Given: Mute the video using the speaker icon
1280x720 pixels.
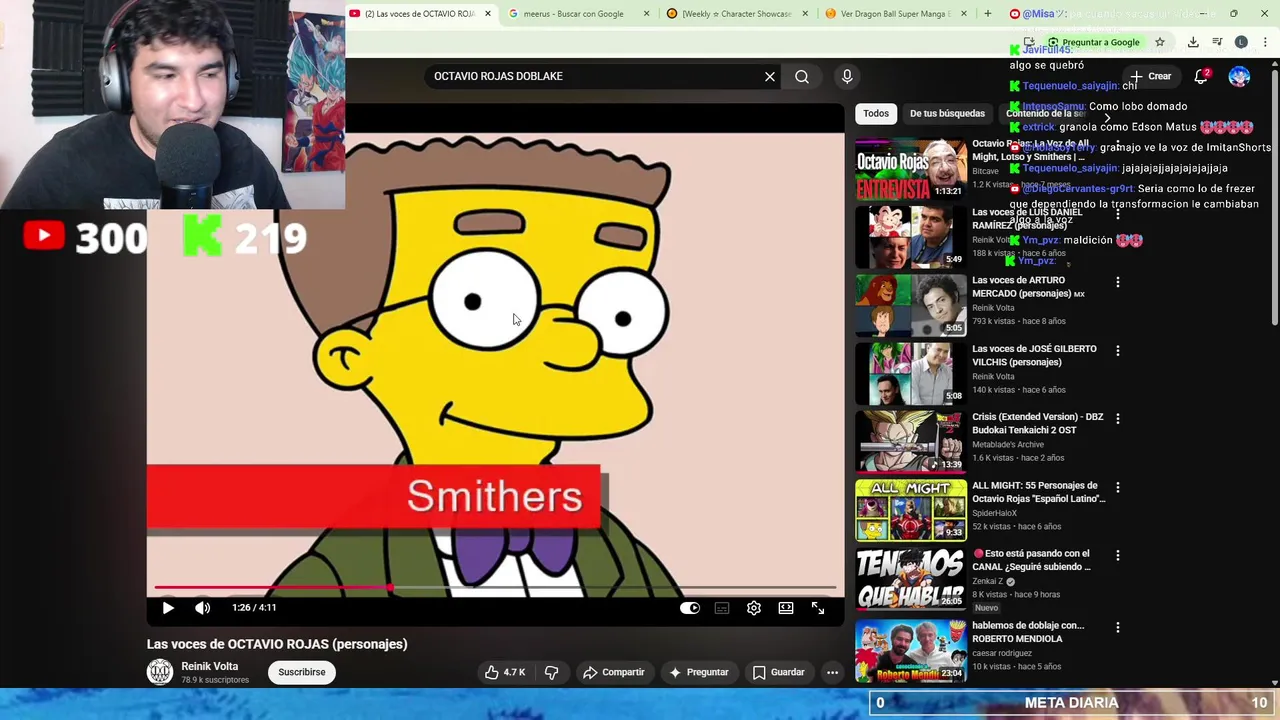Looking at the screenshot, I should (203, 608).
